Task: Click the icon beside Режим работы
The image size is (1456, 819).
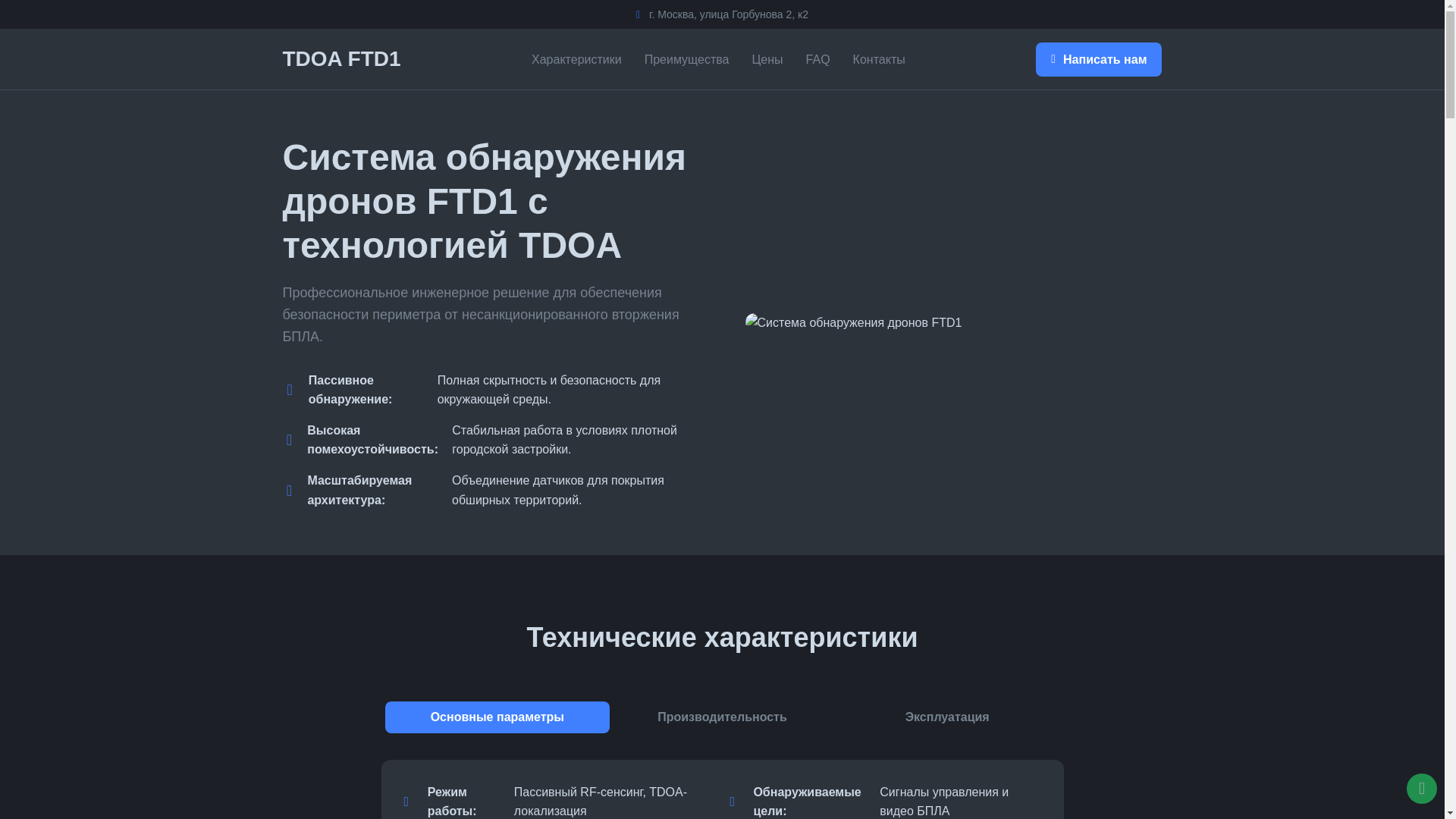Action: click(406, 802)
